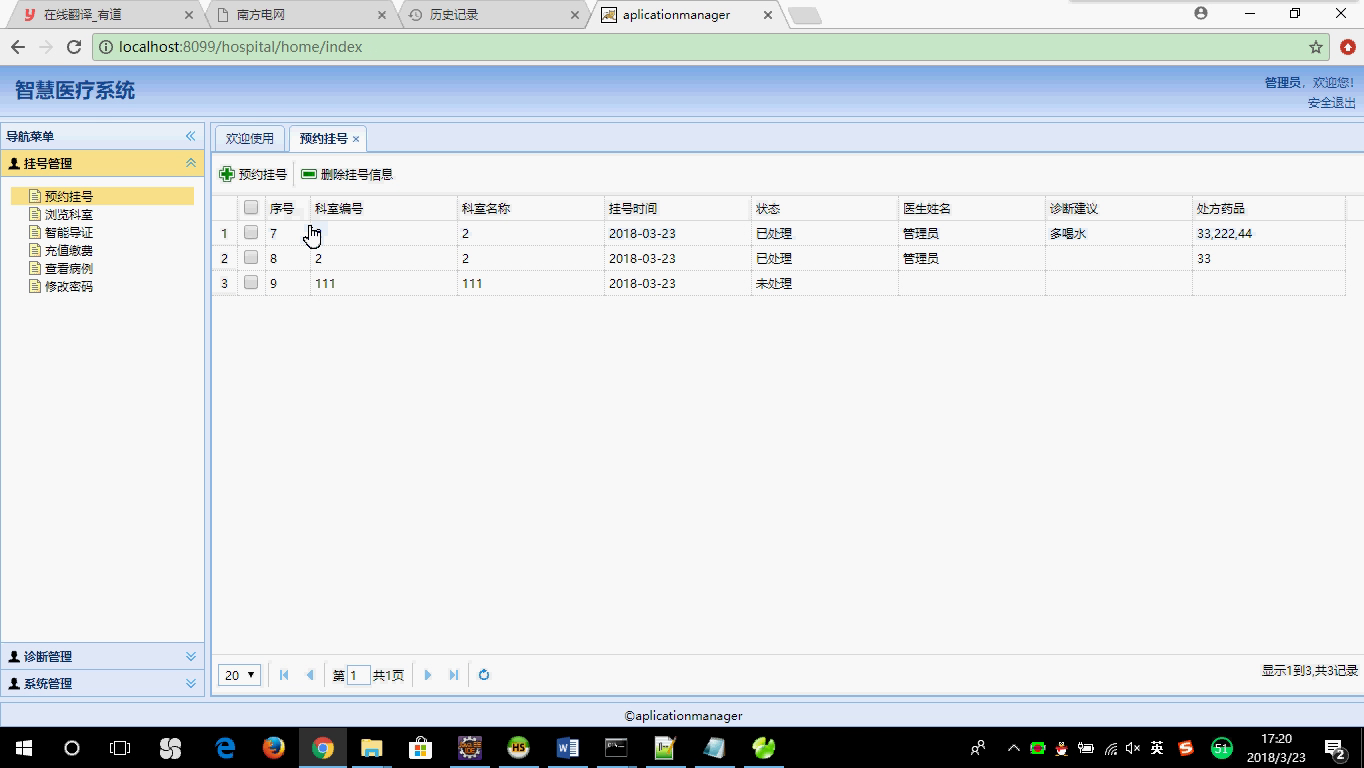Open Windows Start menu
Image resolution: width=1364 pixels, height=768 pixels.
tap(24, 747)
